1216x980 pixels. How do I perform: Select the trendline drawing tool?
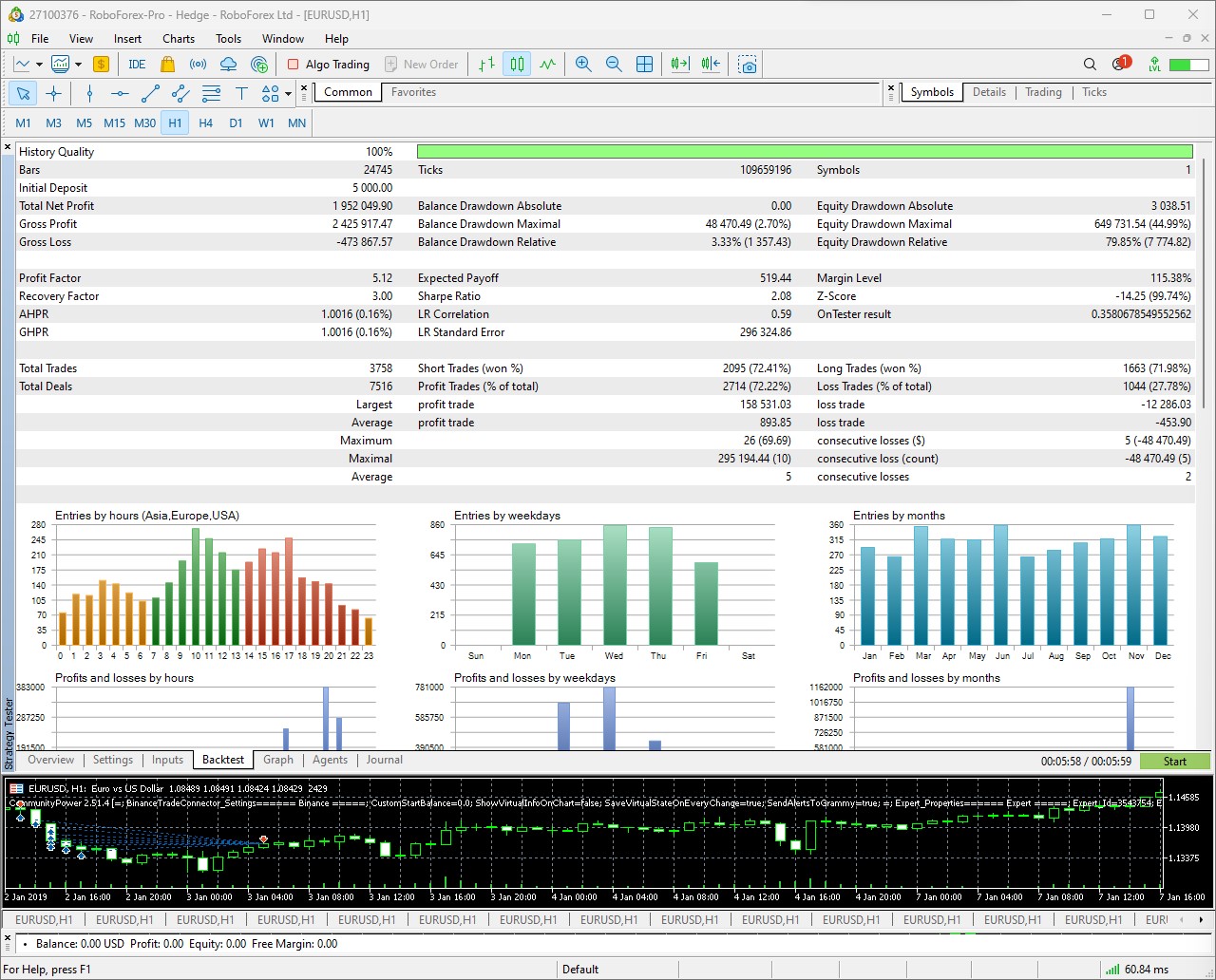150,93
